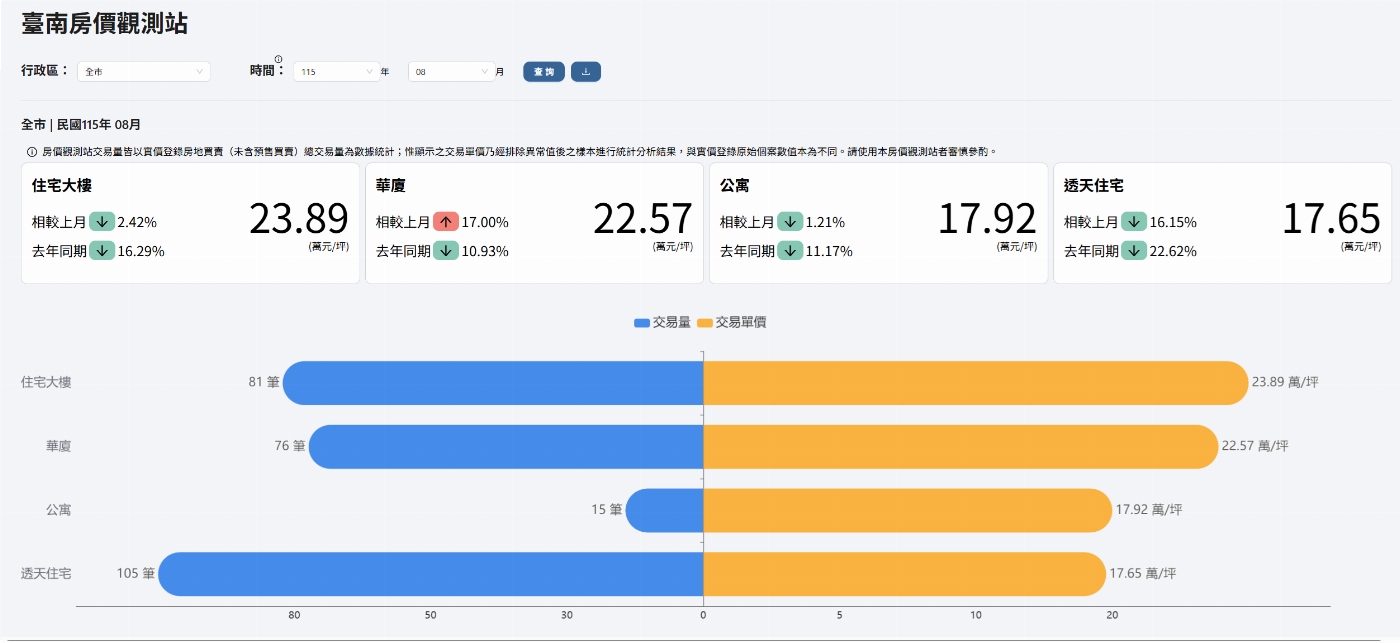1400x643 pixels.
Task: Click 住宅大樓 month-over-month down arrow badge
Action: point(102,222)
